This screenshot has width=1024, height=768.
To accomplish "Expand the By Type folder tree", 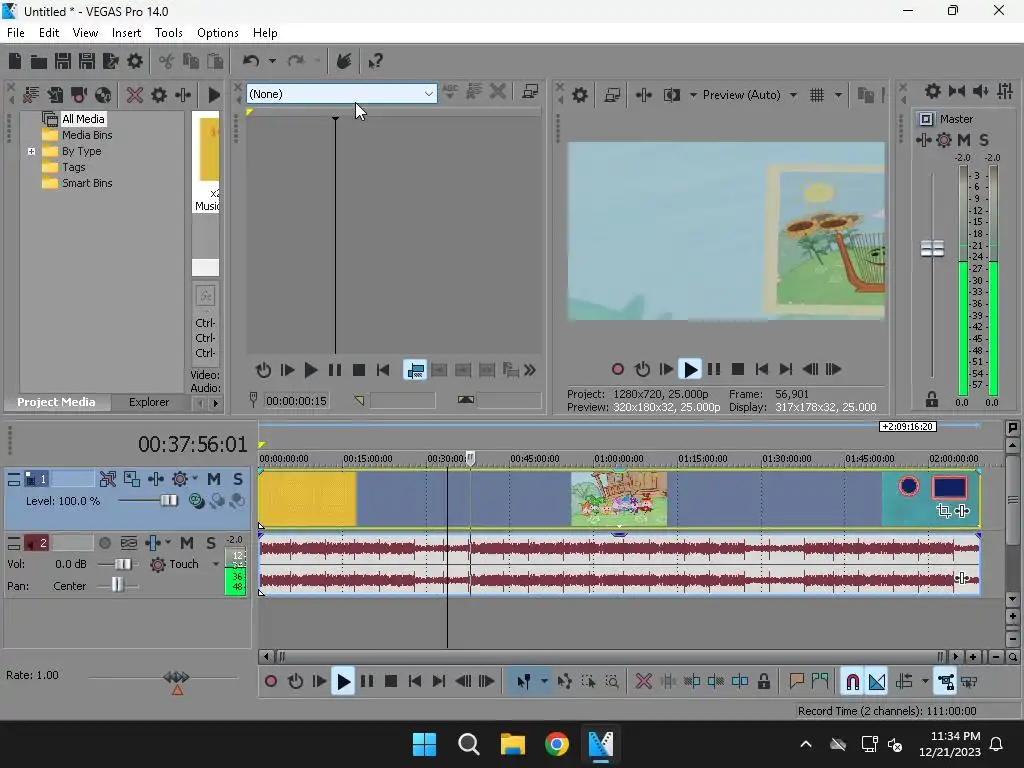I will click(31, 151).
